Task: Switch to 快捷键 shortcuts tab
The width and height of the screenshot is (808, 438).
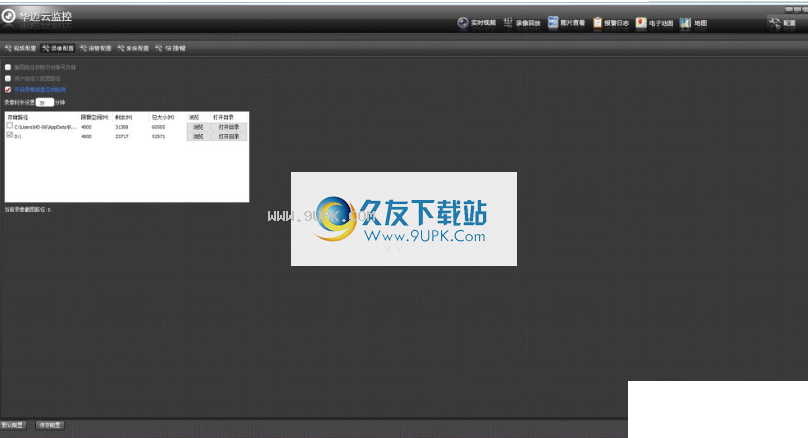Action: click(170, 48)
